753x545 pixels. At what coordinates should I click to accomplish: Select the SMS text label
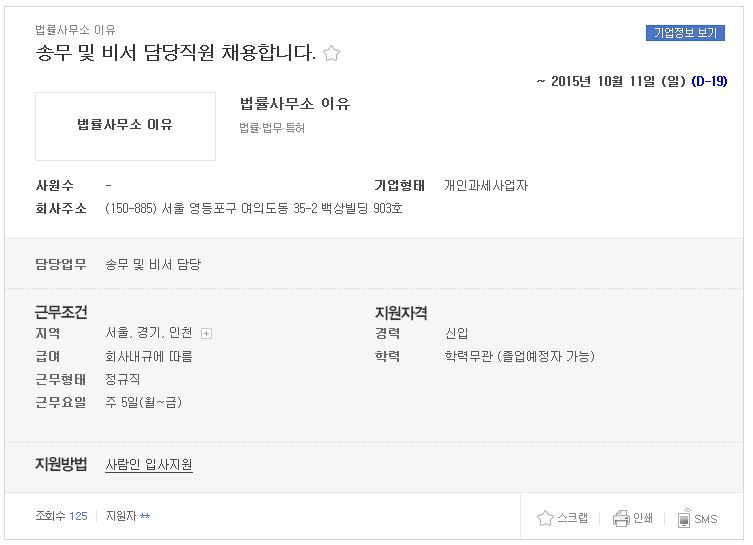click(705, 519)
